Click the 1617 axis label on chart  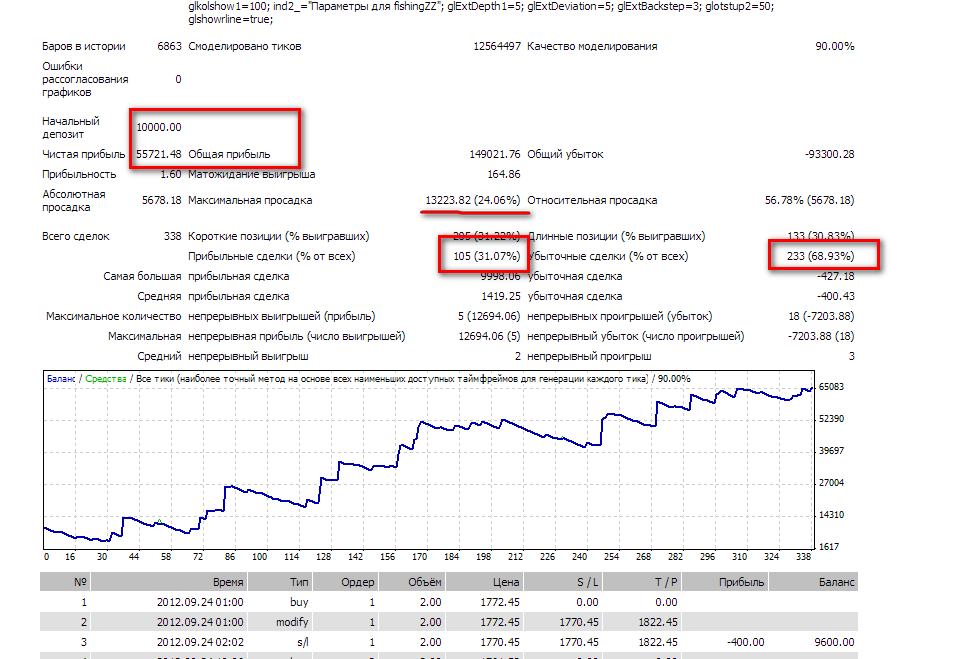829,547
